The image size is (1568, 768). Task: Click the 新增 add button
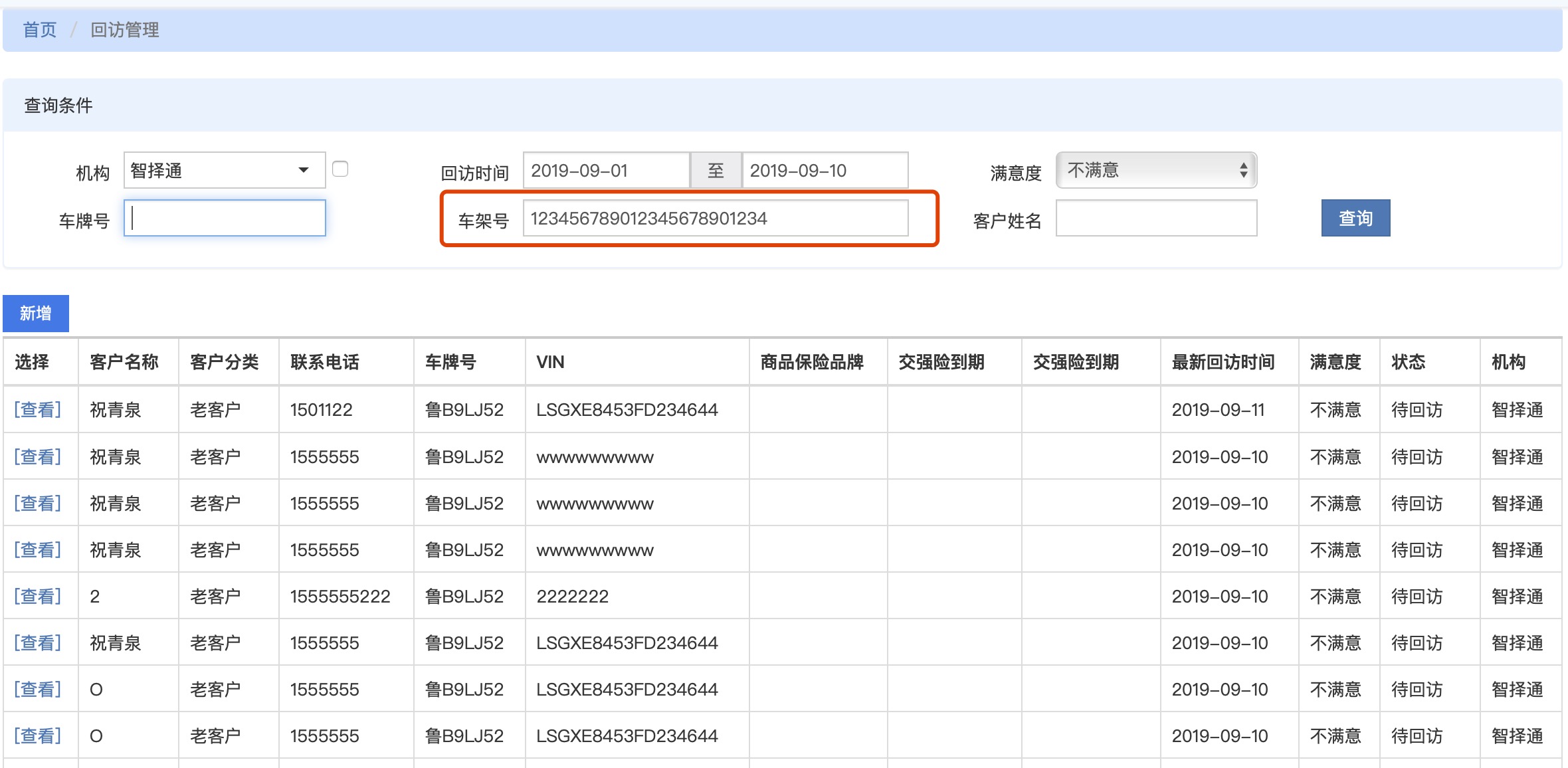tap(36, 313)
